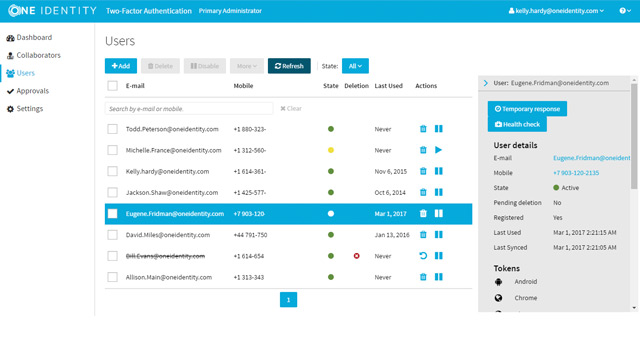Click the Android token icon
640x360 pixels.
(x=498, y=282)
